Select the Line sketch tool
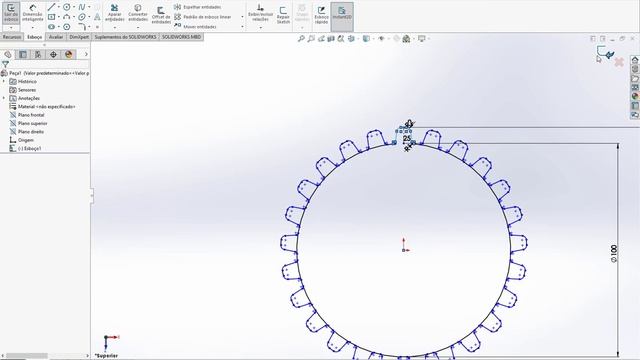Viewport: 640px width, 360px height. coord(51,7)
